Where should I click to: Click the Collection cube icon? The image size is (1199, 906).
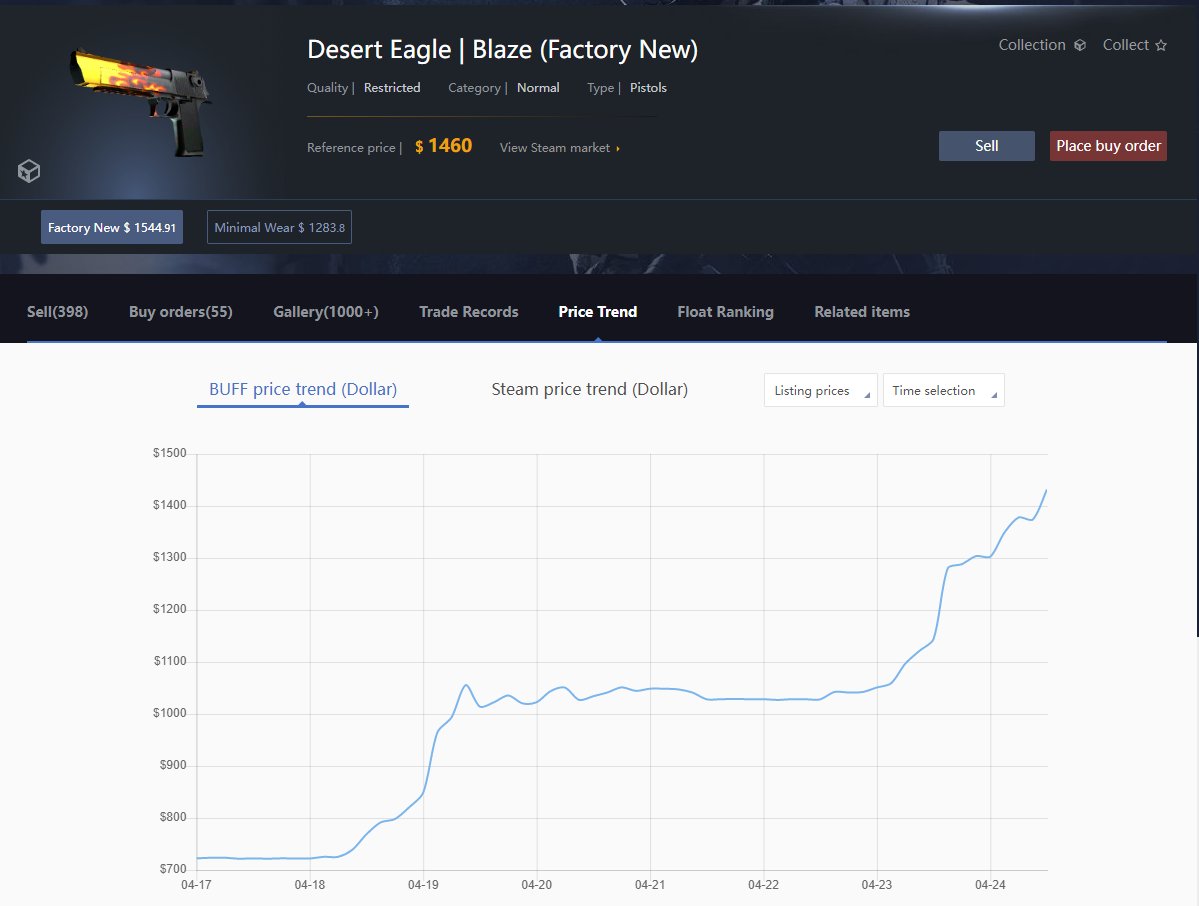tap(1080, 45)
